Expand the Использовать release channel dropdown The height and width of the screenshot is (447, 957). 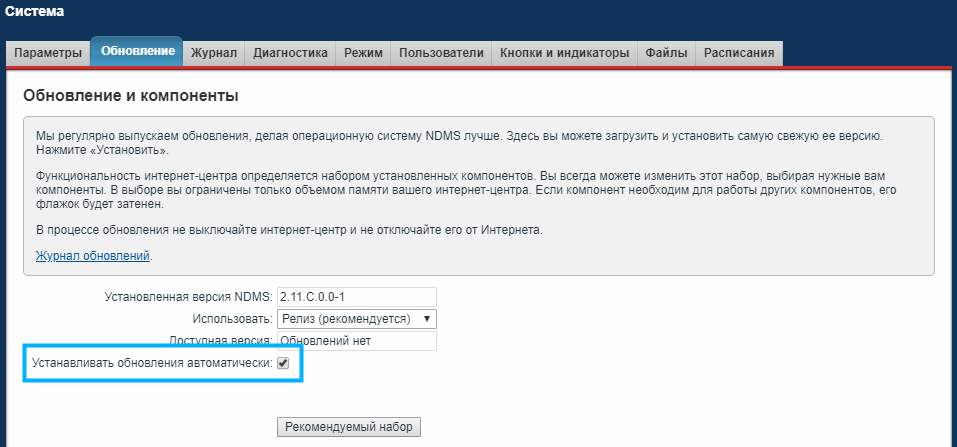click(x=357, y=319)
